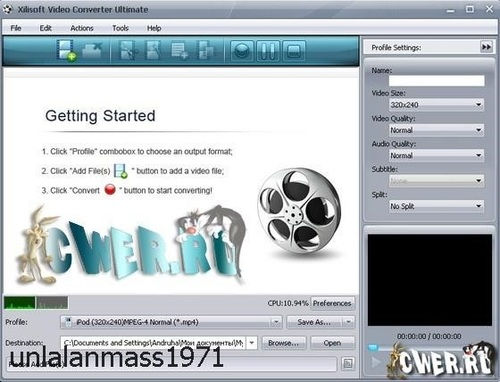Screen dimensions: 500x382
Task: Click the Add File(s) icon in Getting Started
Action: click(x=121, y=171)
